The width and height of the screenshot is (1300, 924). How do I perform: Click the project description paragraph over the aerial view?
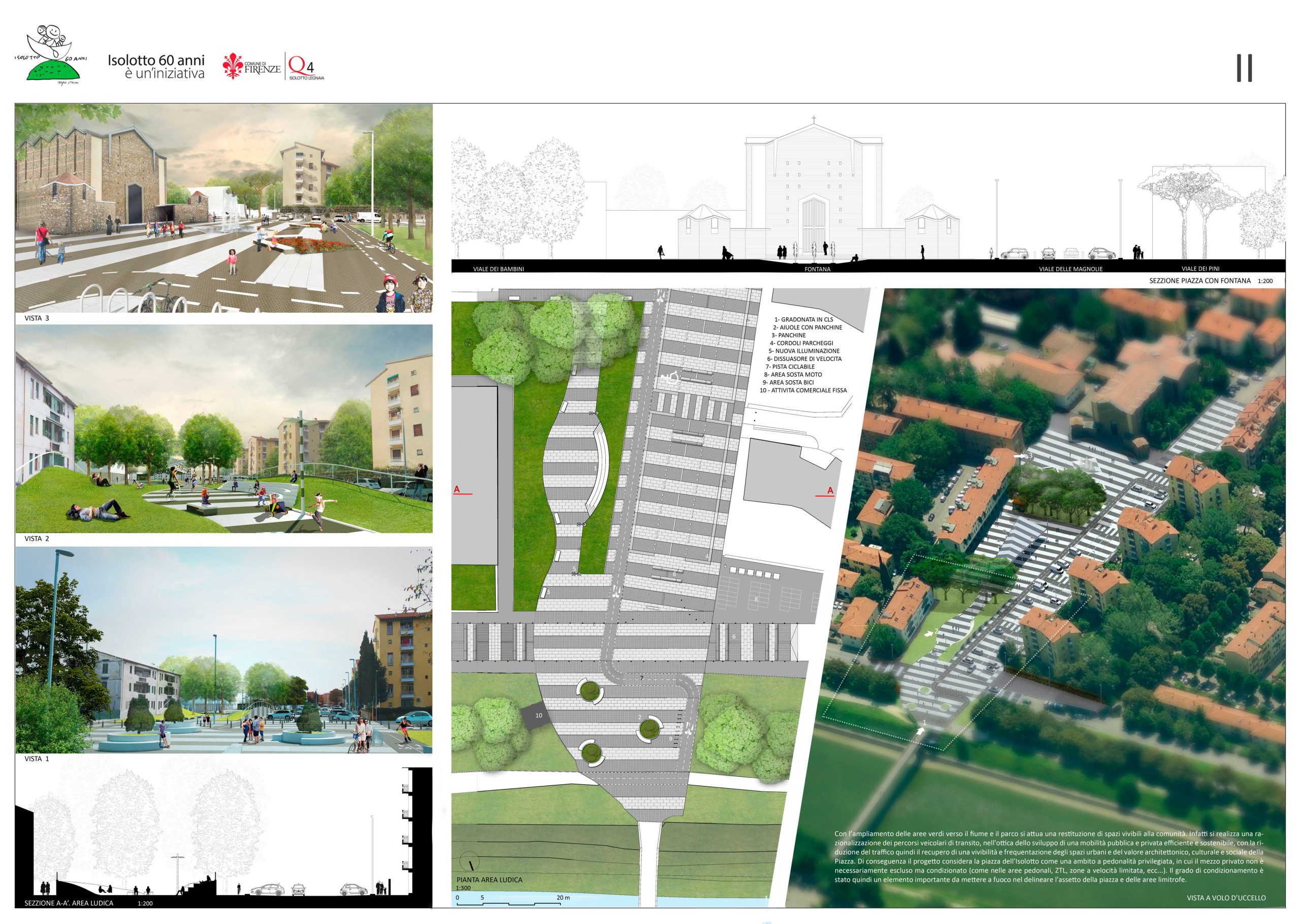click(x=1049, y=857)
